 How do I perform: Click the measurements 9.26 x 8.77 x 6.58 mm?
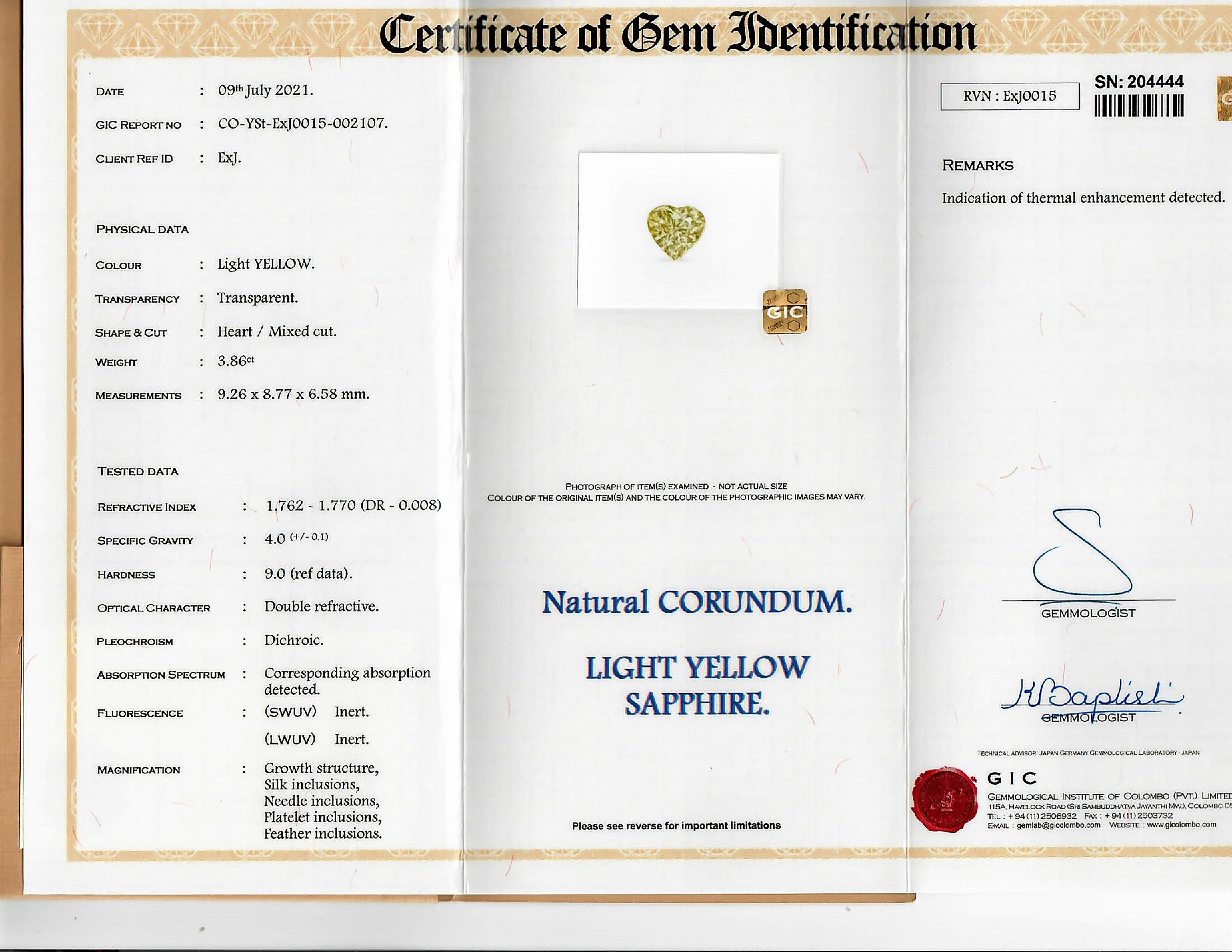click(x=293, y=394)
